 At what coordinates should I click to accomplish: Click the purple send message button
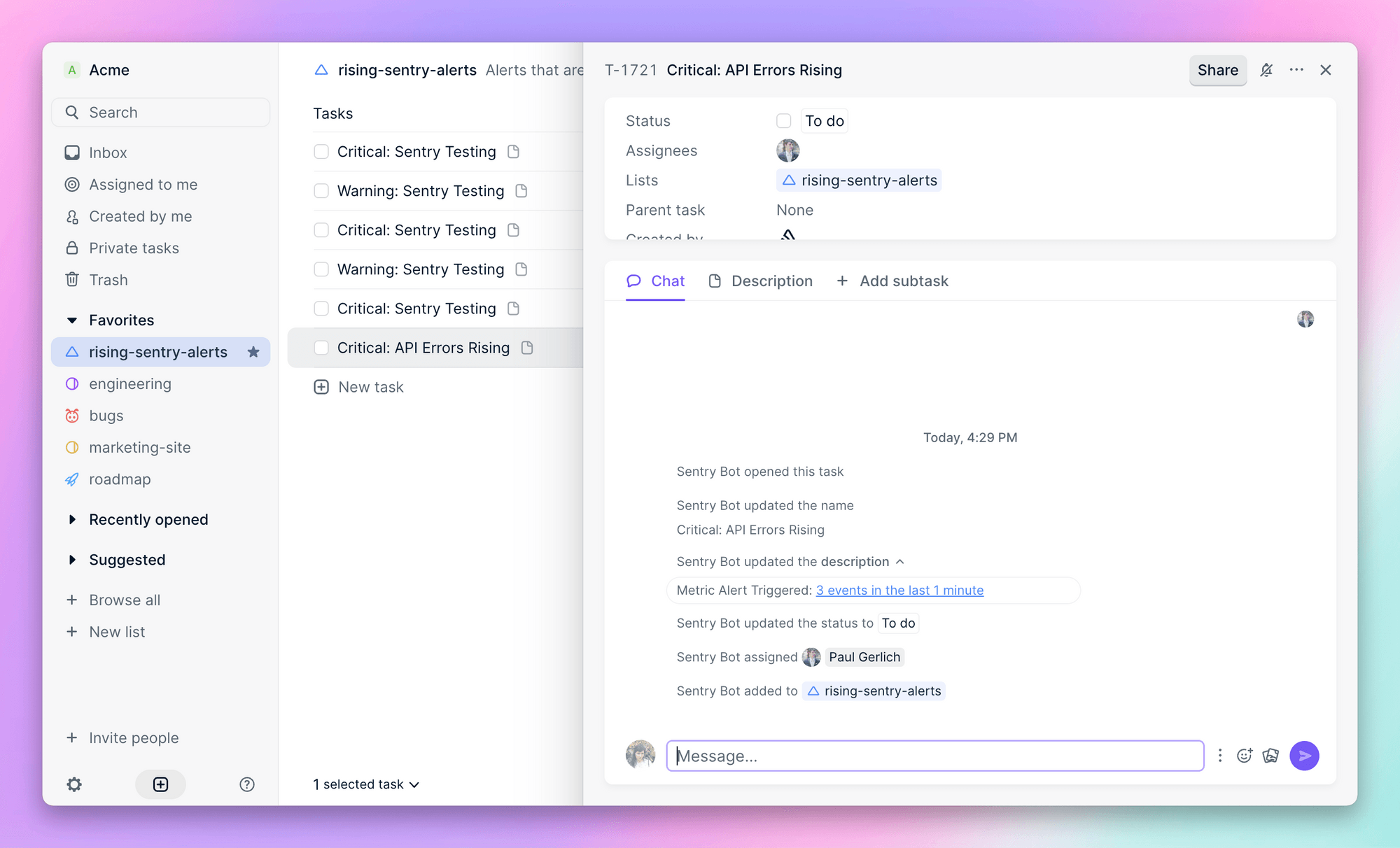(x=1304, y=756)
